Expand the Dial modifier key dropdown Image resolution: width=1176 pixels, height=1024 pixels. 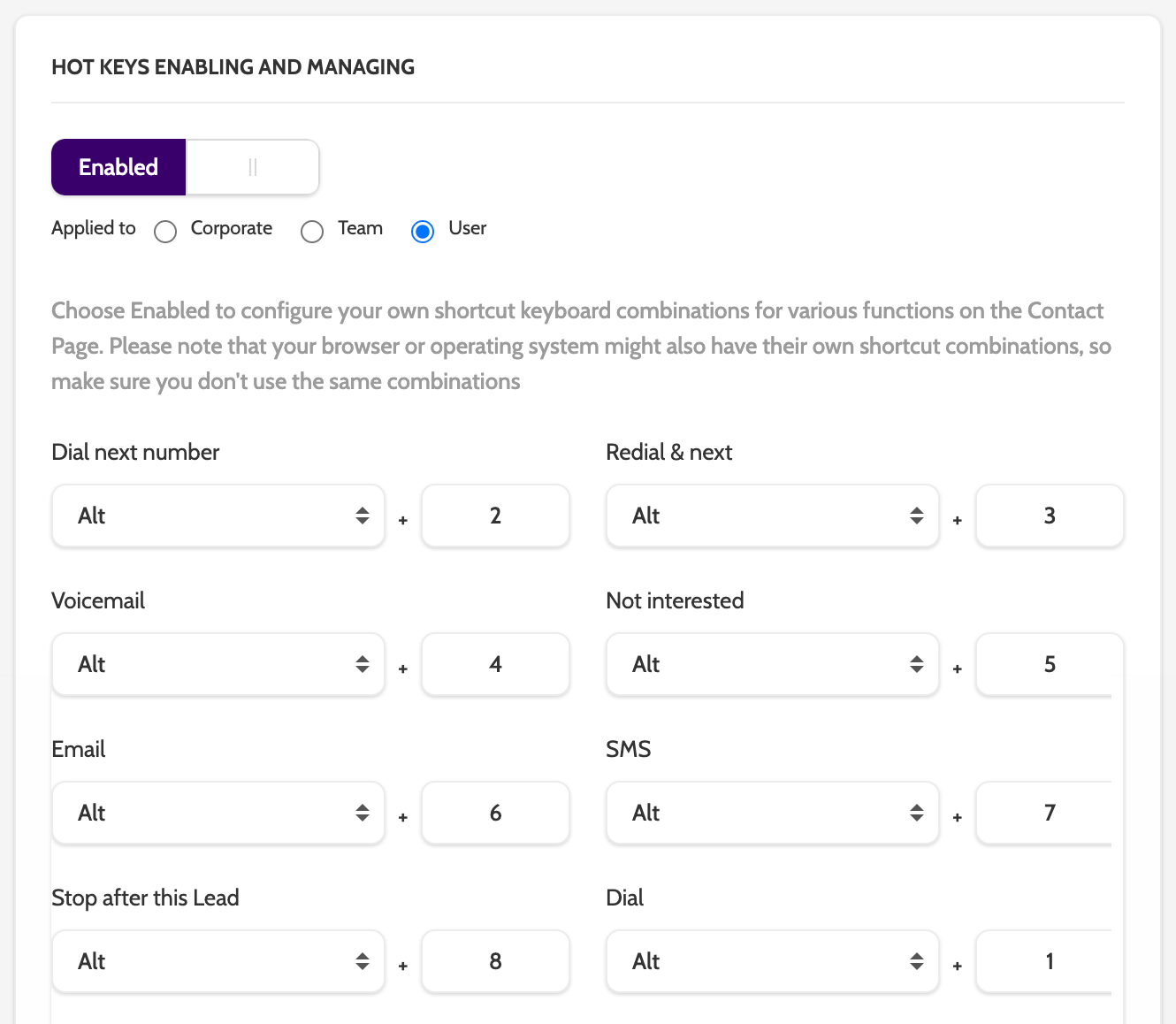(772, 961)
